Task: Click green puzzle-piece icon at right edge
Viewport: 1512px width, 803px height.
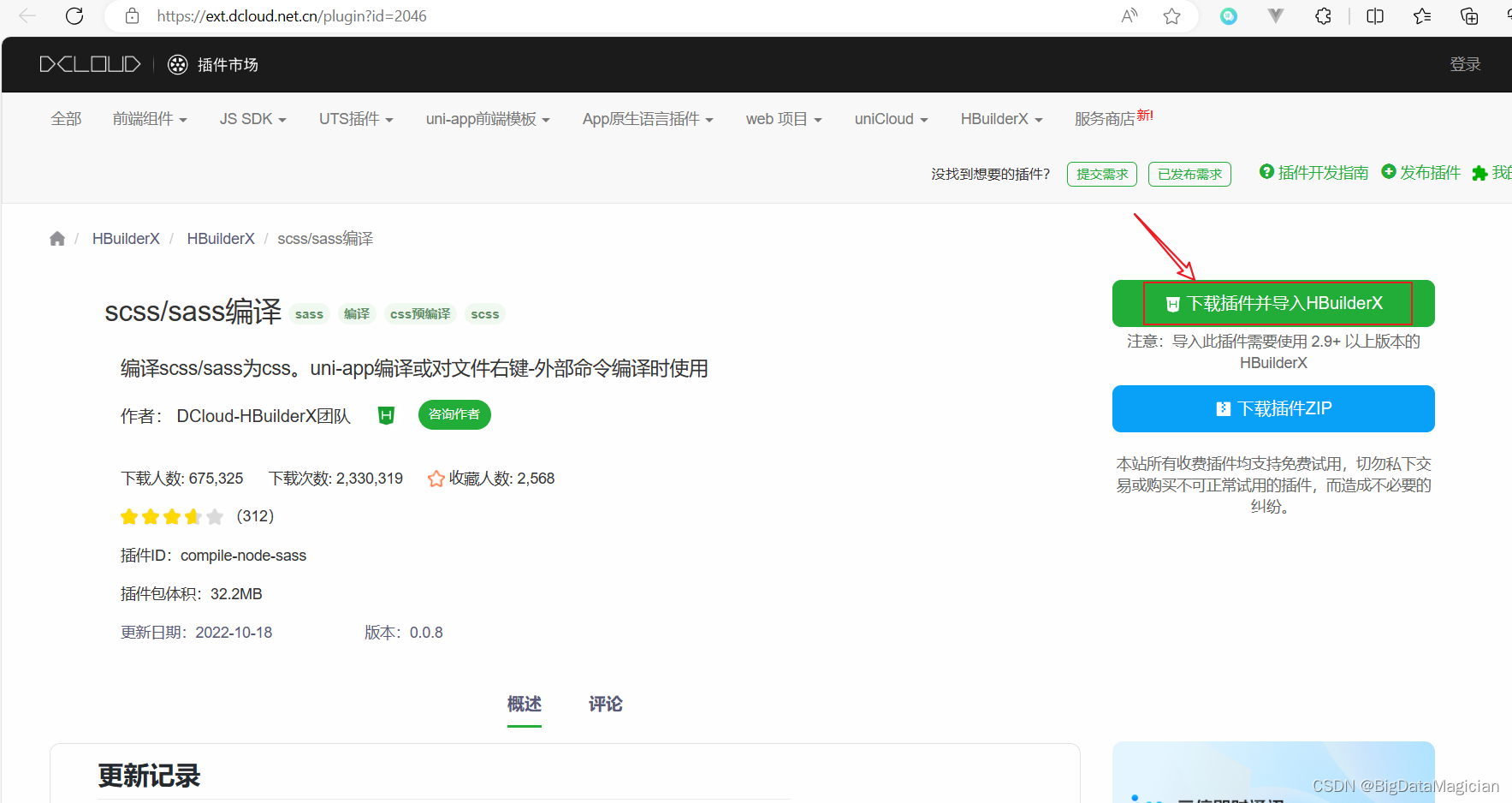Action: point(1479,173)
